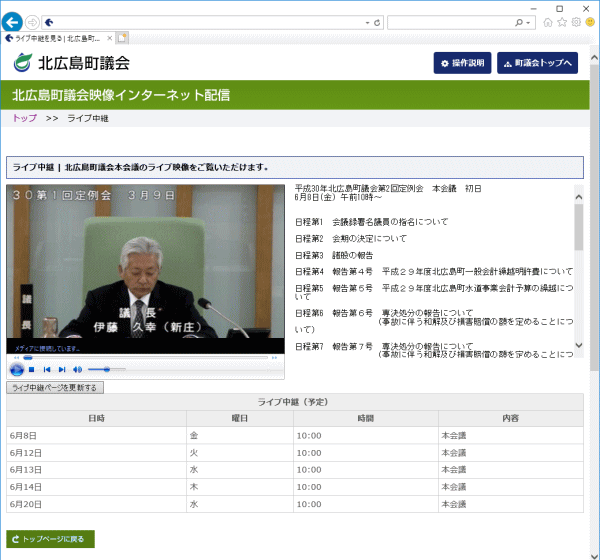Screen dimensions: 600x560
Task: Click ライブ中継ページを更新する button
Action: pos(55,387)
